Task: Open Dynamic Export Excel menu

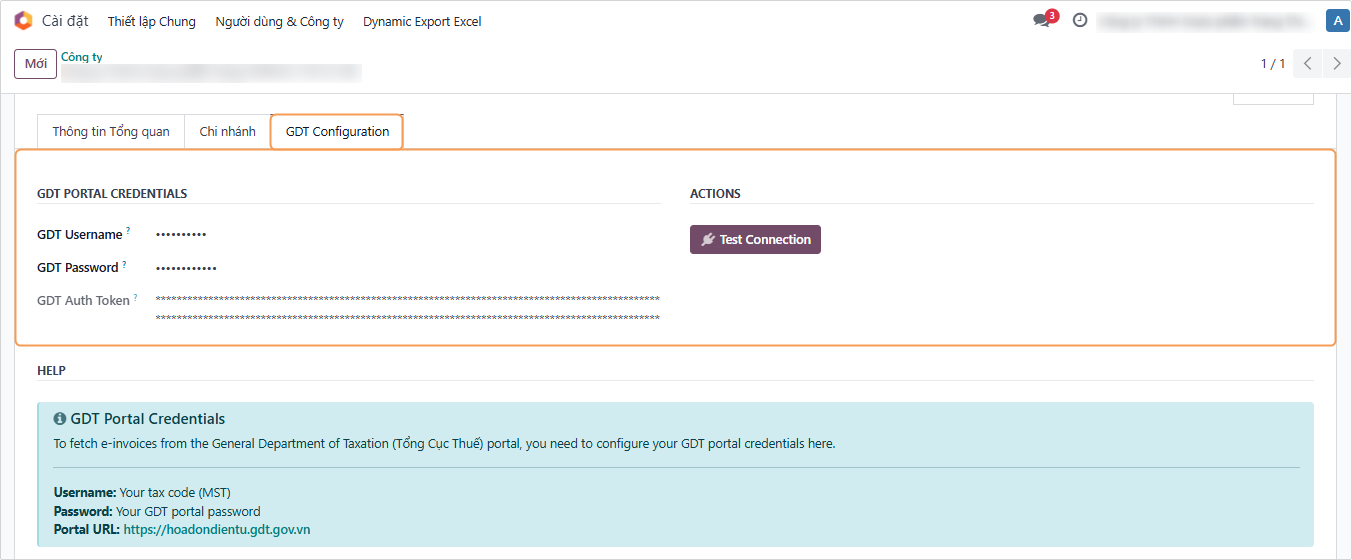Action: click(x=422, y=21)
